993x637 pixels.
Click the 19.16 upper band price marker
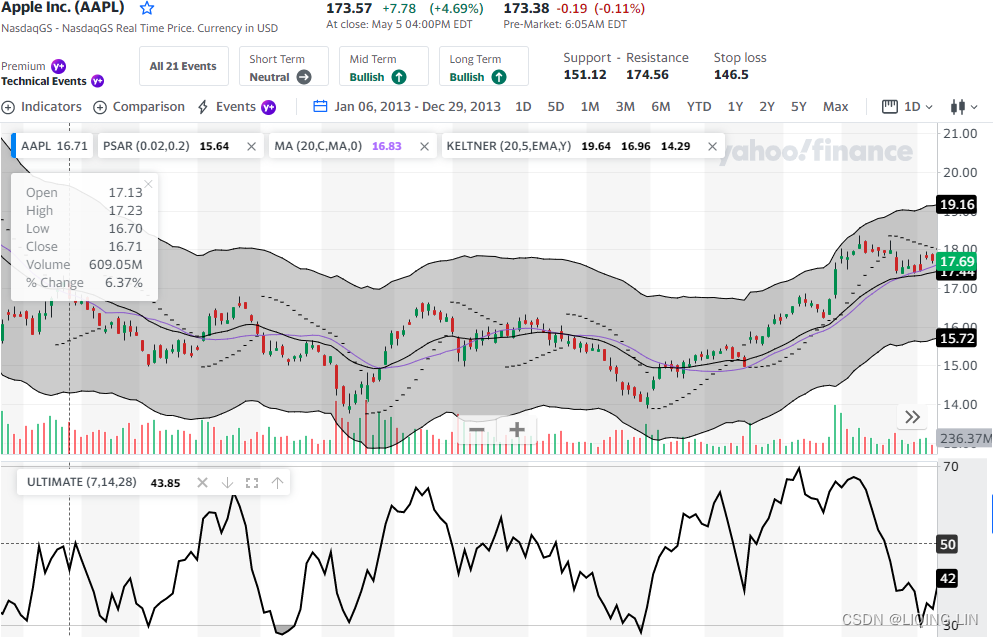point(957,205)
